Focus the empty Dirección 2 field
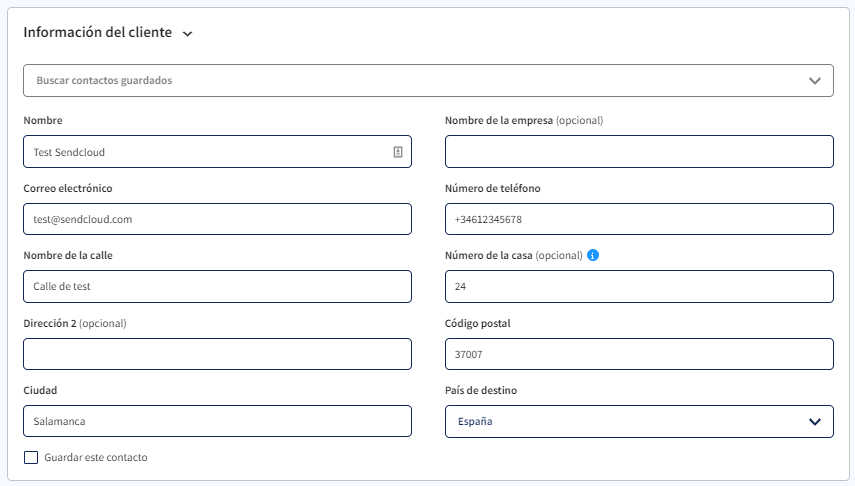 coord(217,354)
